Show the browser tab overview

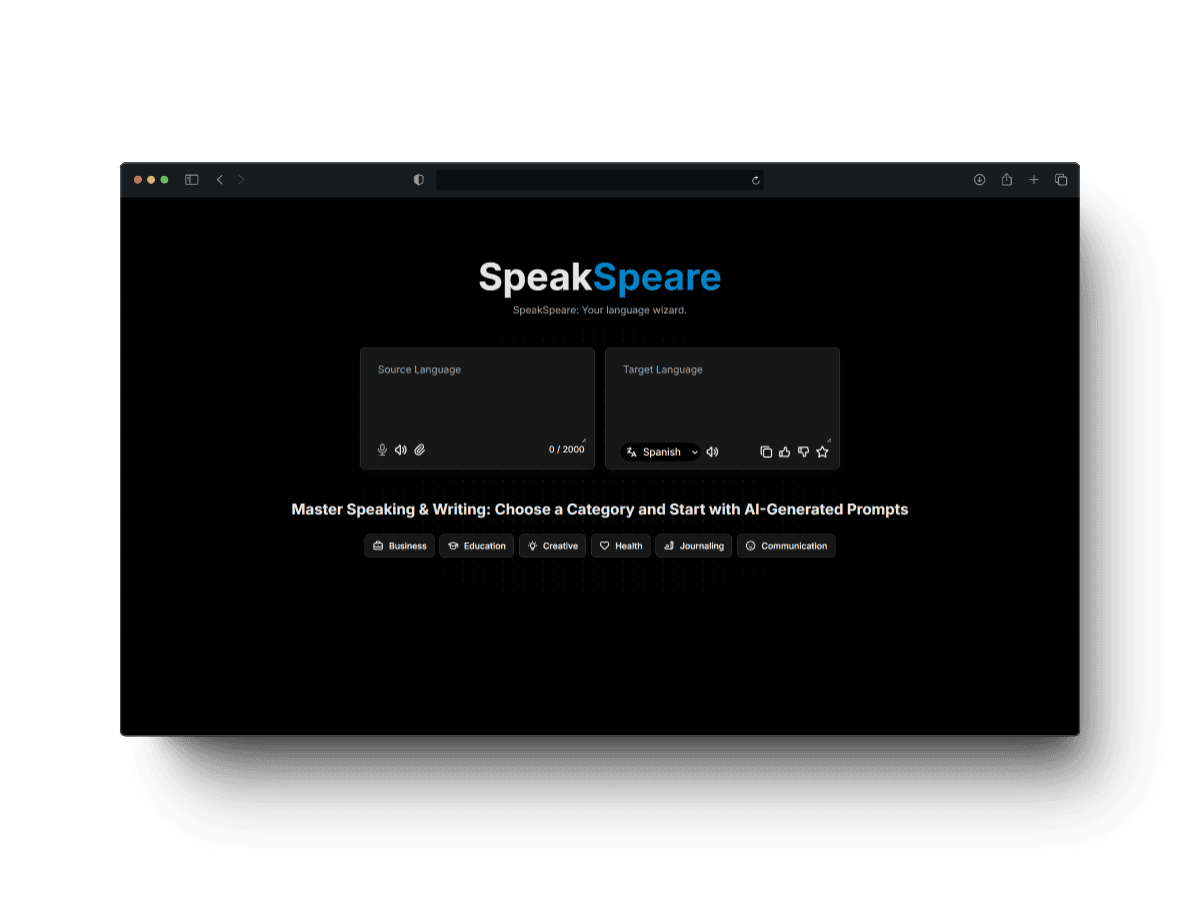1061,180
